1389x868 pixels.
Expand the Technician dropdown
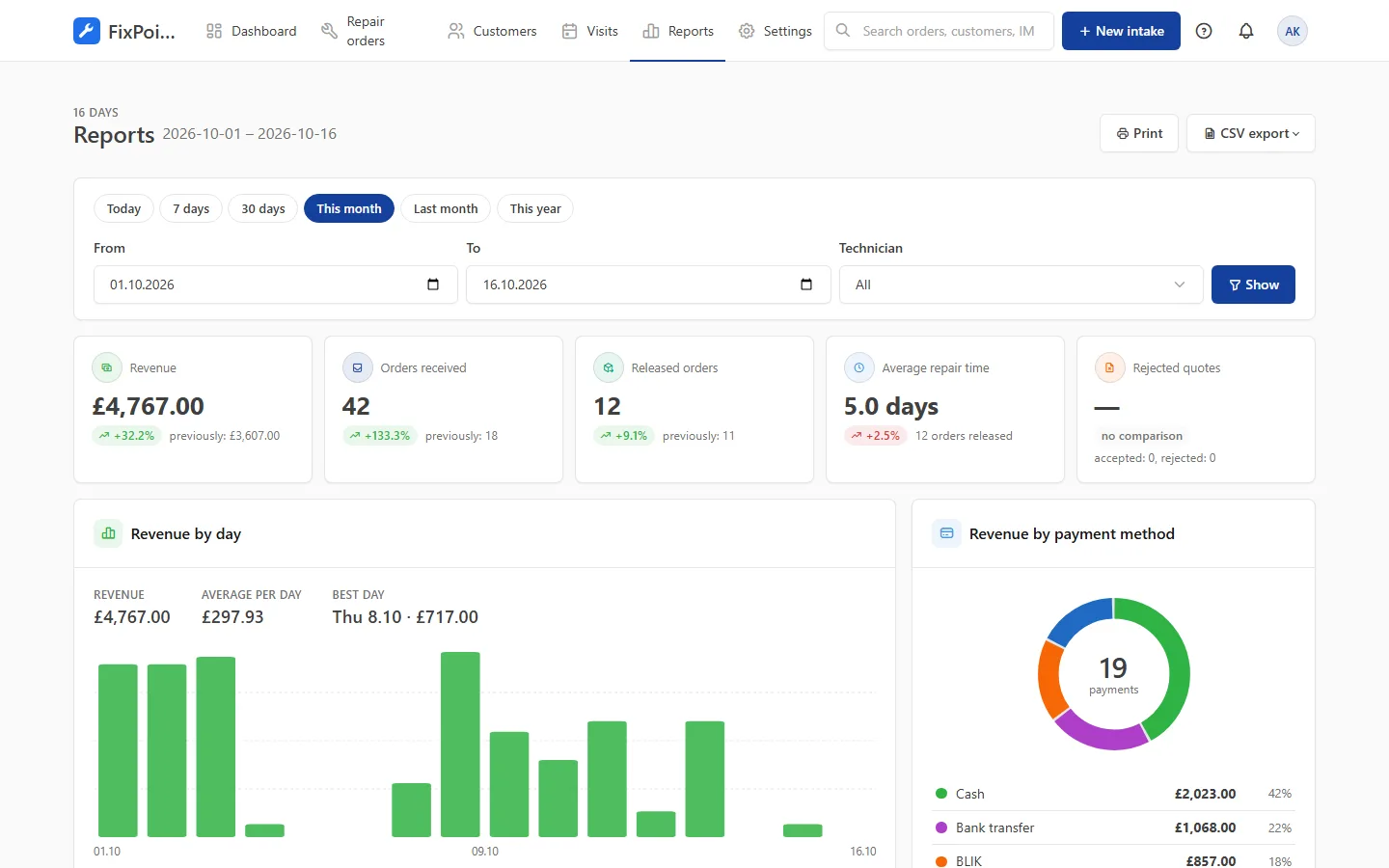click(1021, 285)
